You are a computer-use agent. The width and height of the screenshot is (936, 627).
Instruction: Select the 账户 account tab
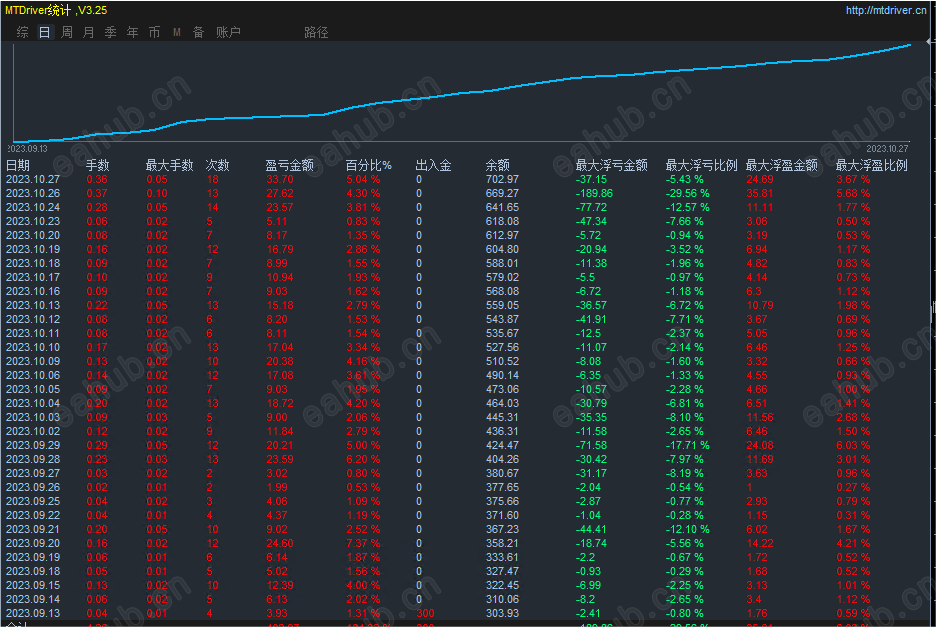[228, 32]
